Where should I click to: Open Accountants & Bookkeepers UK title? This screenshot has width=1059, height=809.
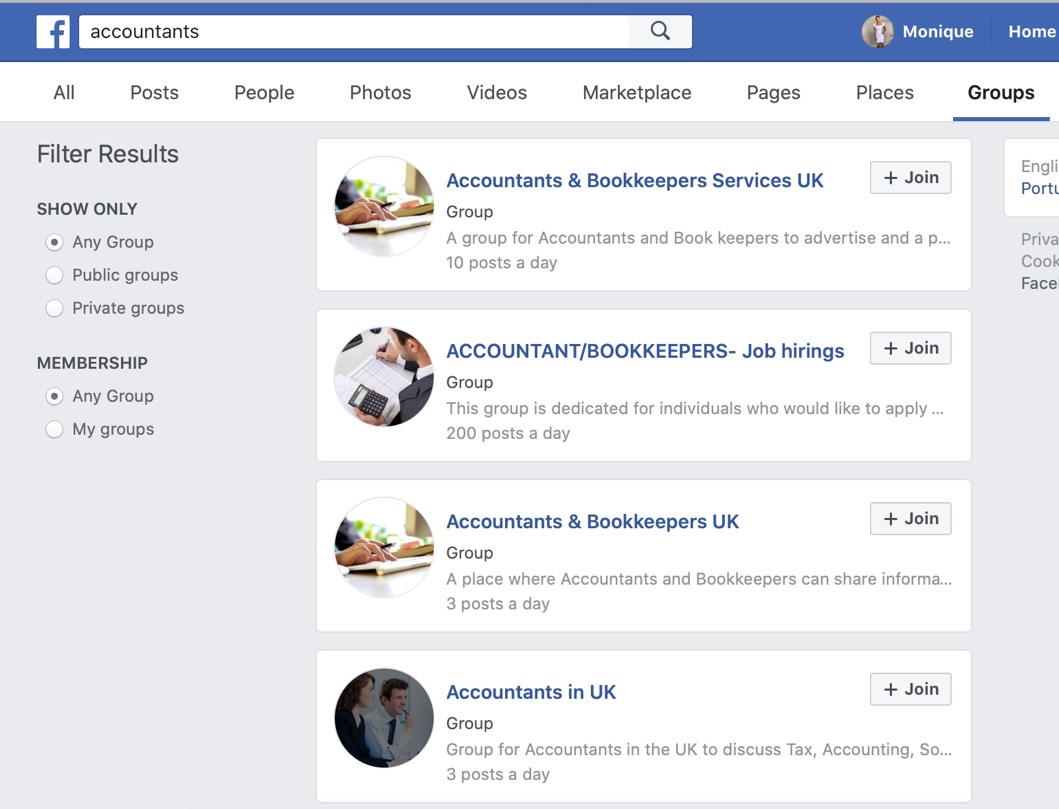pos(592,521)
